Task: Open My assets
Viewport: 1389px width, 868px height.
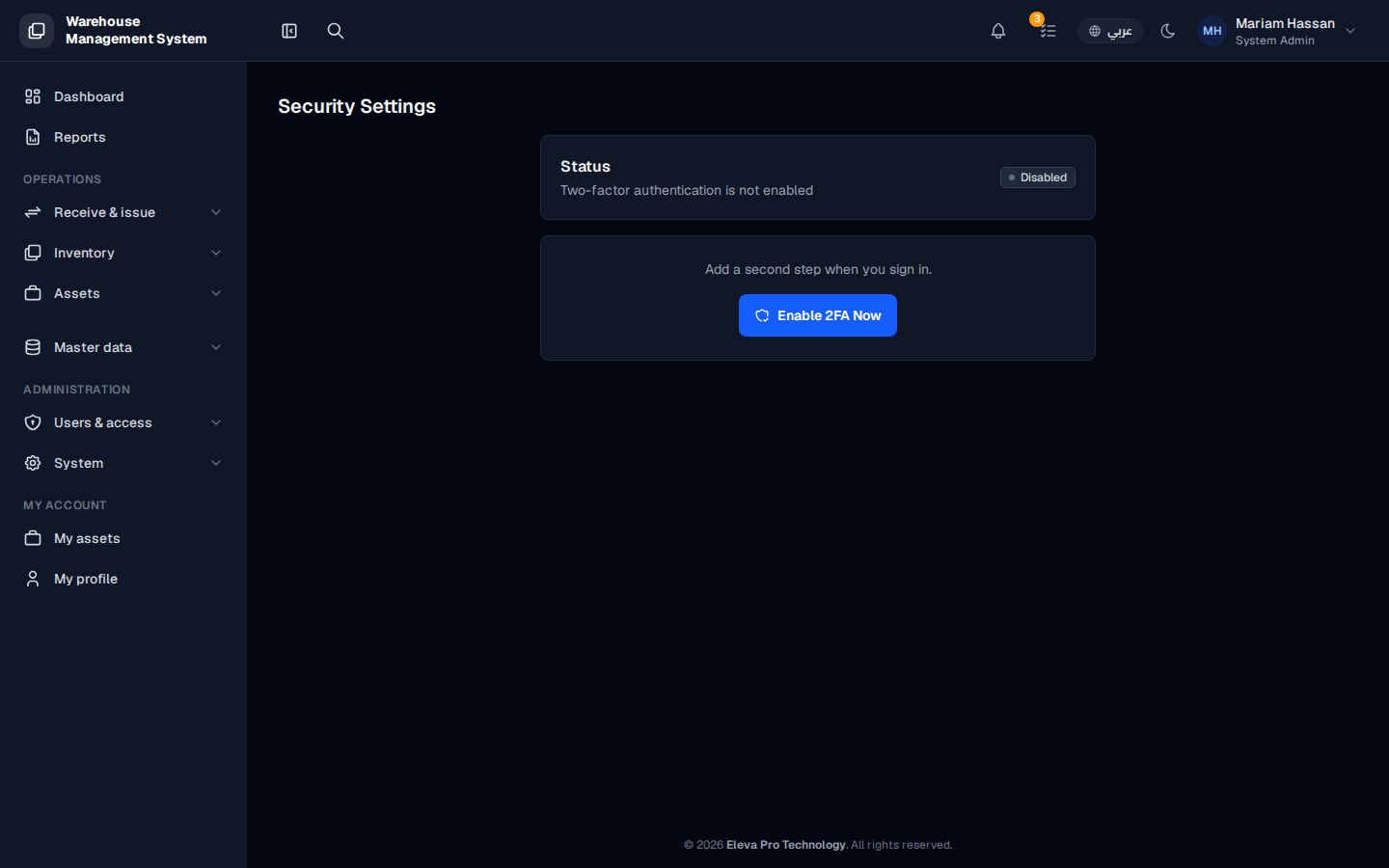Action: (x=123, y=538)
